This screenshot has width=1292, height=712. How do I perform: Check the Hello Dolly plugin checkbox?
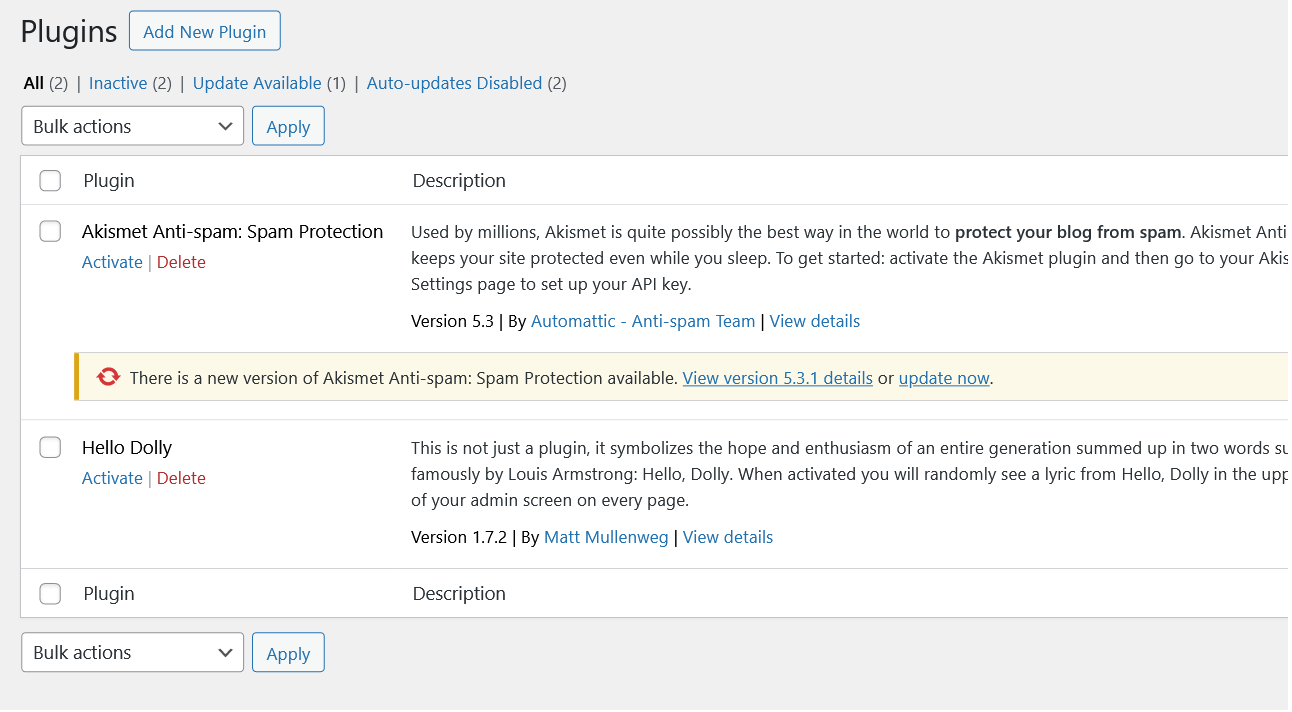pyautogui.click(x=50, y=447)
